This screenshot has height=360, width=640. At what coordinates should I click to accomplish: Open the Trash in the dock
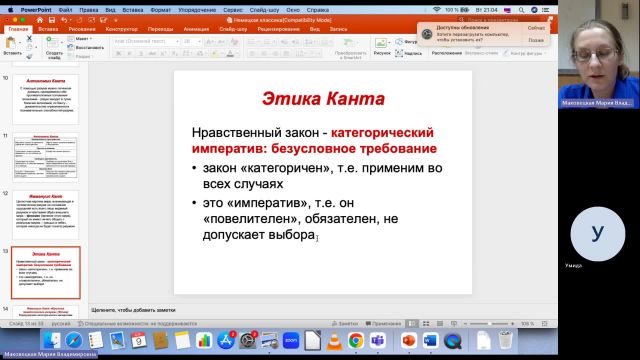coord(505,340)
